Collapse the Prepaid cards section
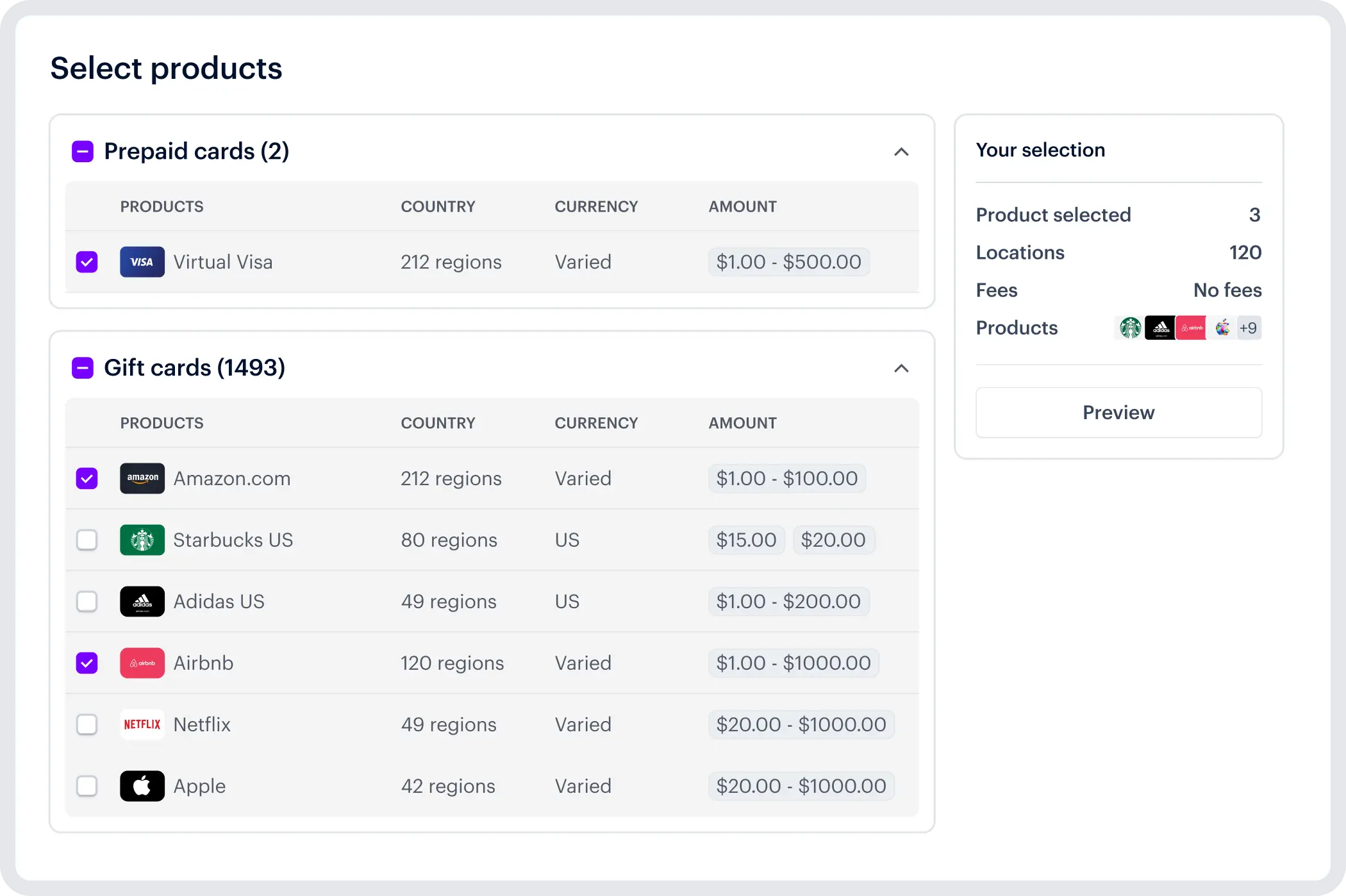Screen dimensions: 1346x896 tap(901, 152)
